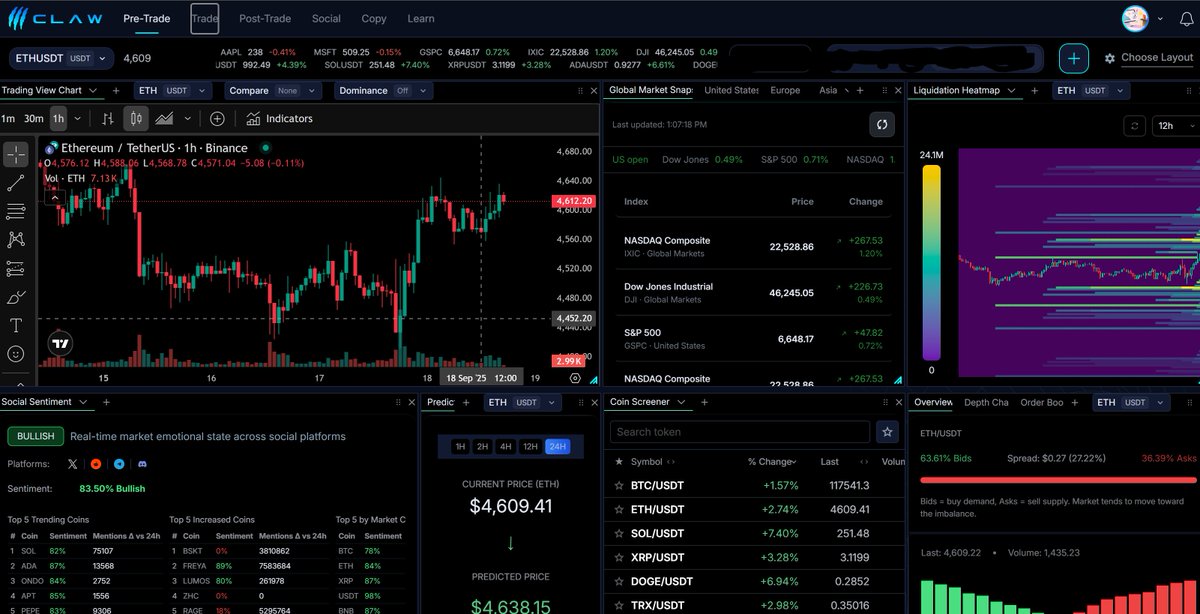
Task: Open the user profile avatar
Action: (1135, 18)
